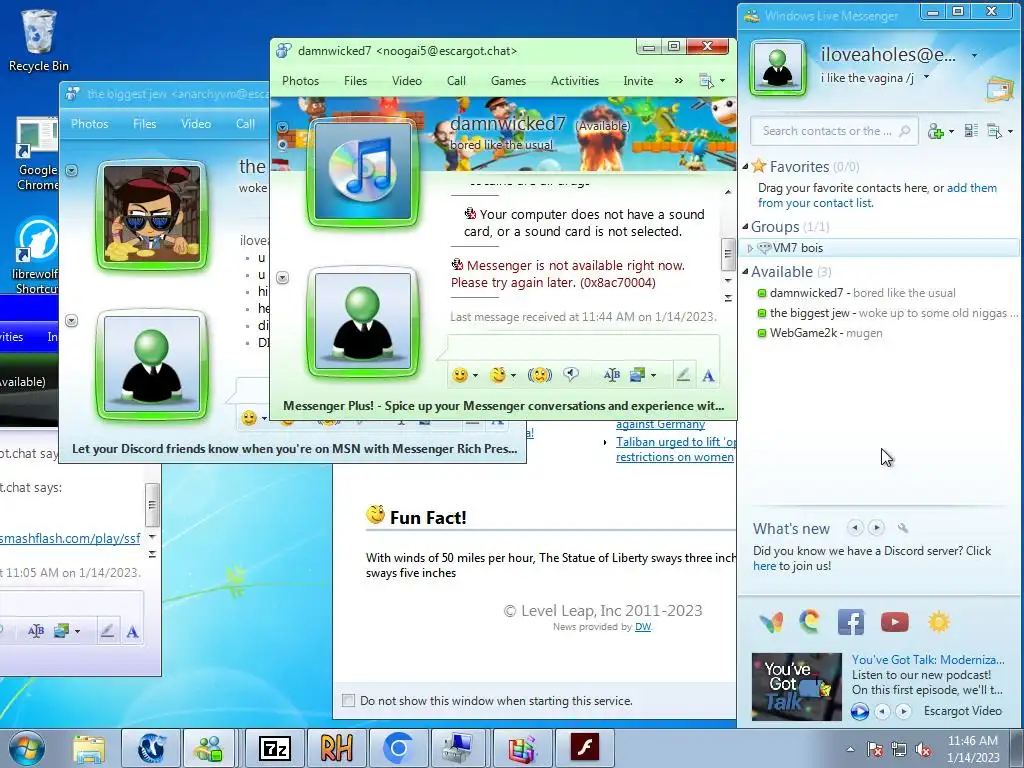This screenshot has height=768, width=1024.
Task: Click the Messenger Plus! ad banner text
Action: pyautogui.click(x=503, y=406)
